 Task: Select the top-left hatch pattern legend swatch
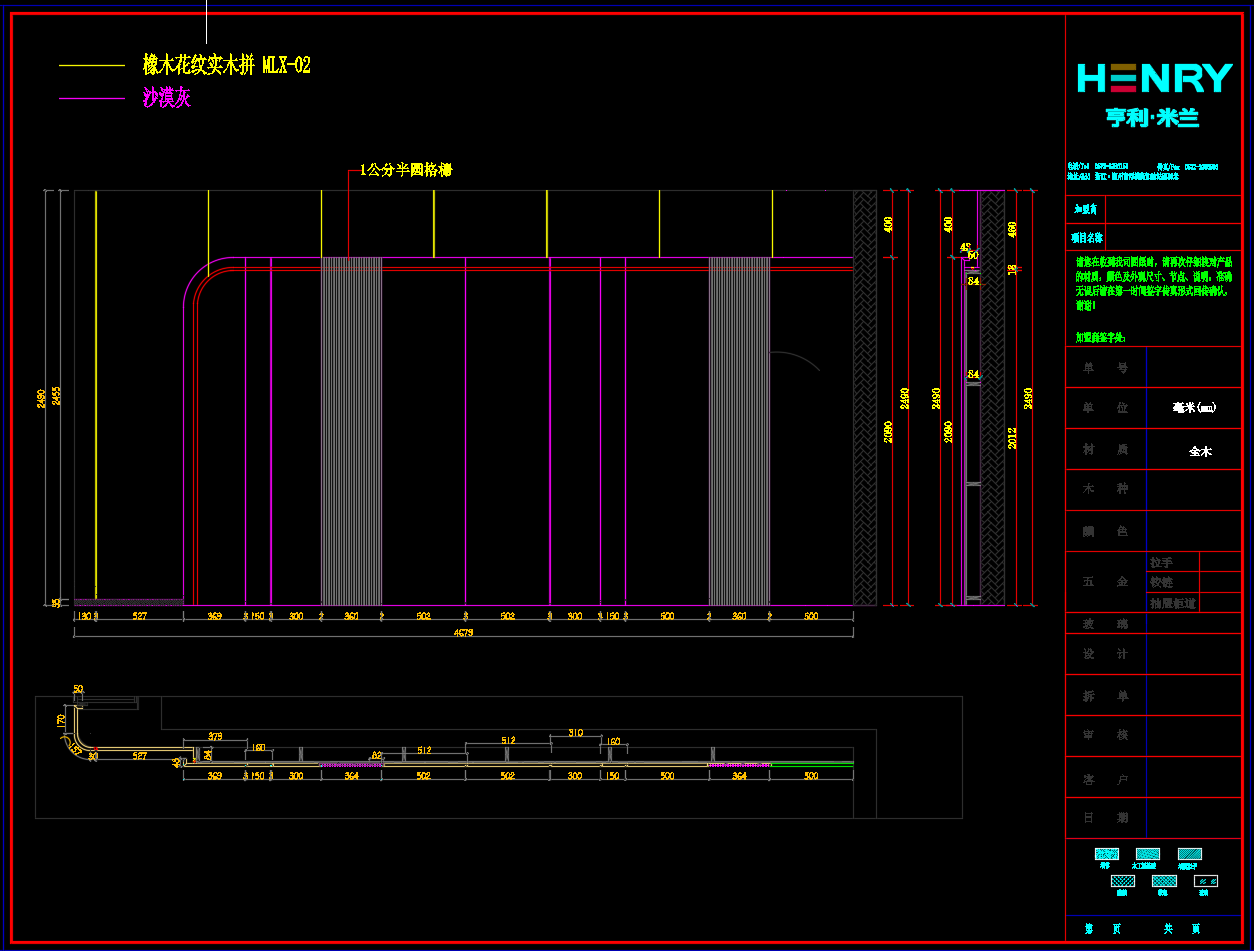(1106, 854)
